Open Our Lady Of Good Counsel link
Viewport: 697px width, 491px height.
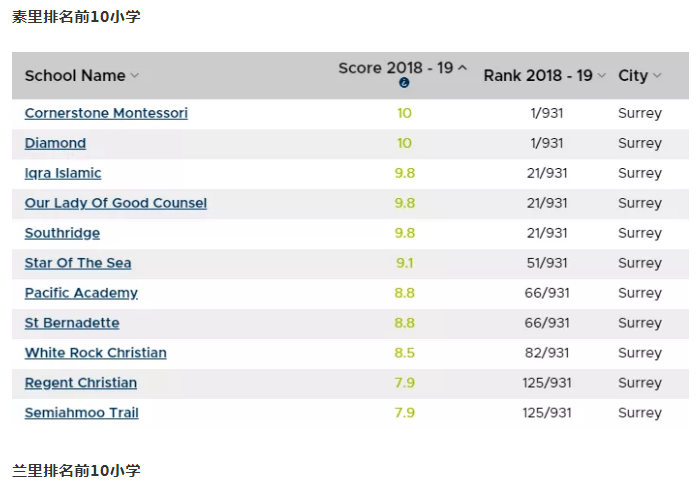(116, 203)
